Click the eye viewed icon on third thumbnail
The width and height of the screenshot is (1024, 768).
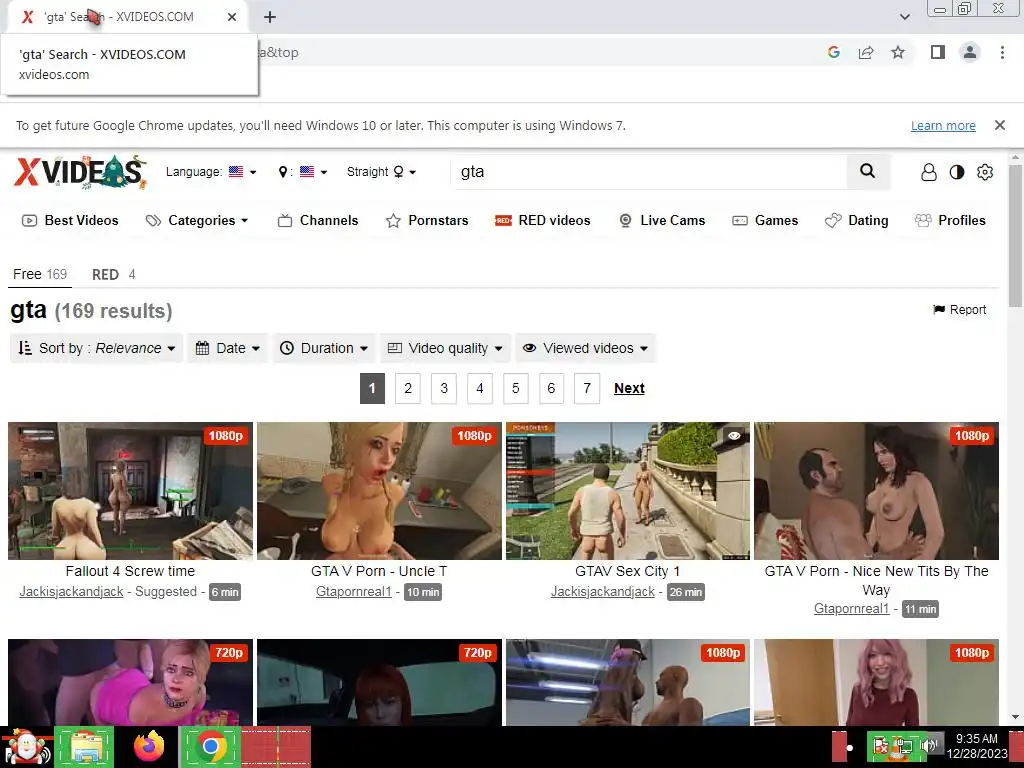[x=734, y=436]
